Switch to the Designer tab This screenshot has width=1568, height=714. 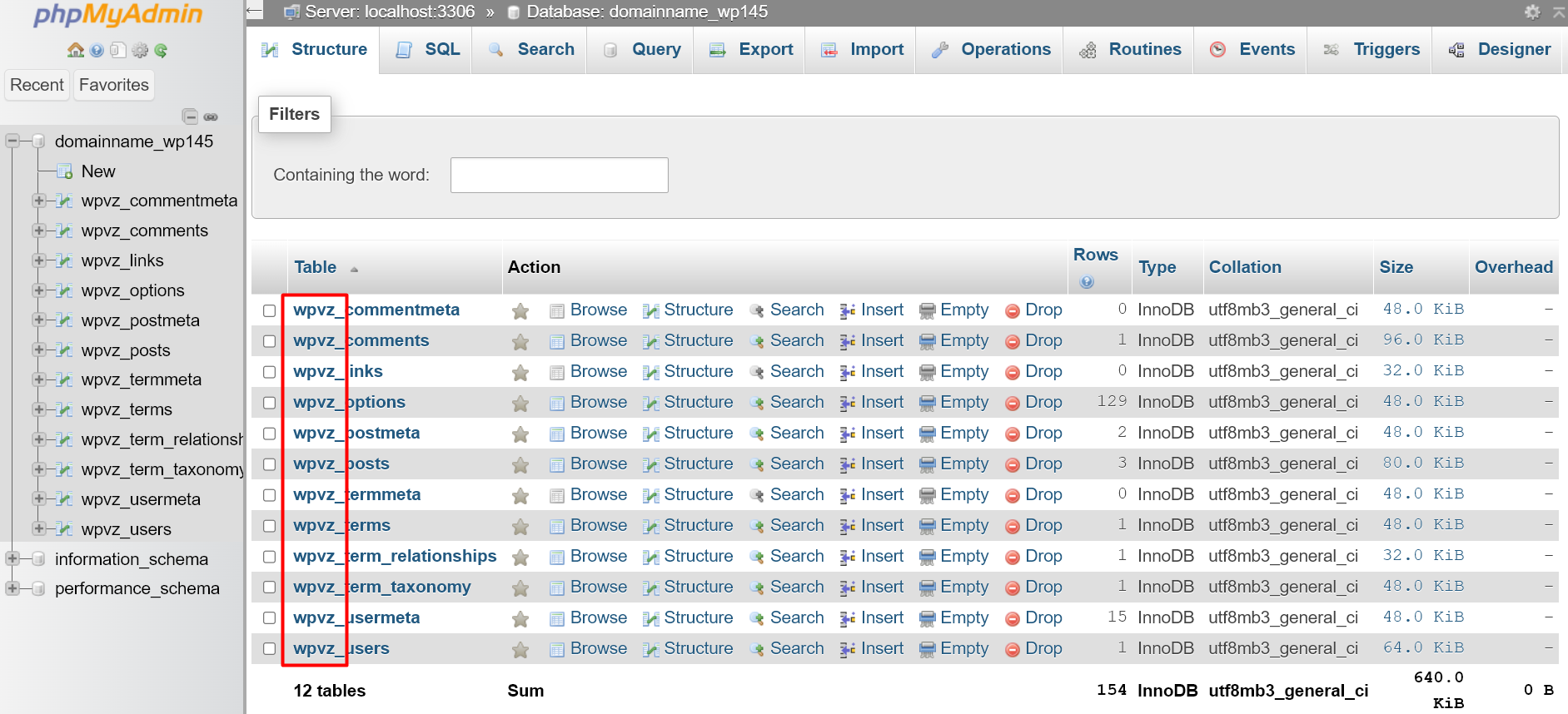[1497, 50]
